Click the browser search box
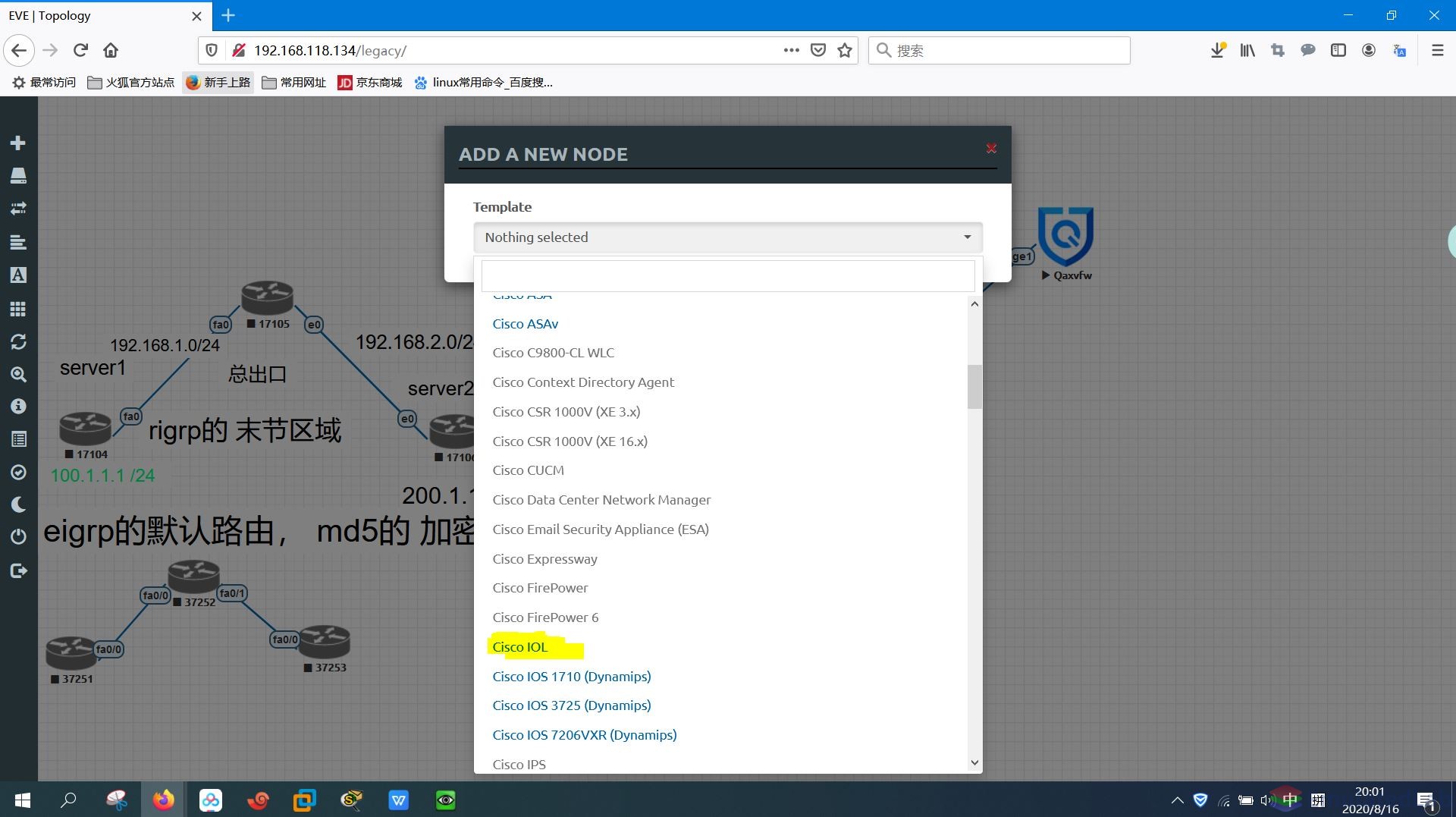 (x=999, y=51)
